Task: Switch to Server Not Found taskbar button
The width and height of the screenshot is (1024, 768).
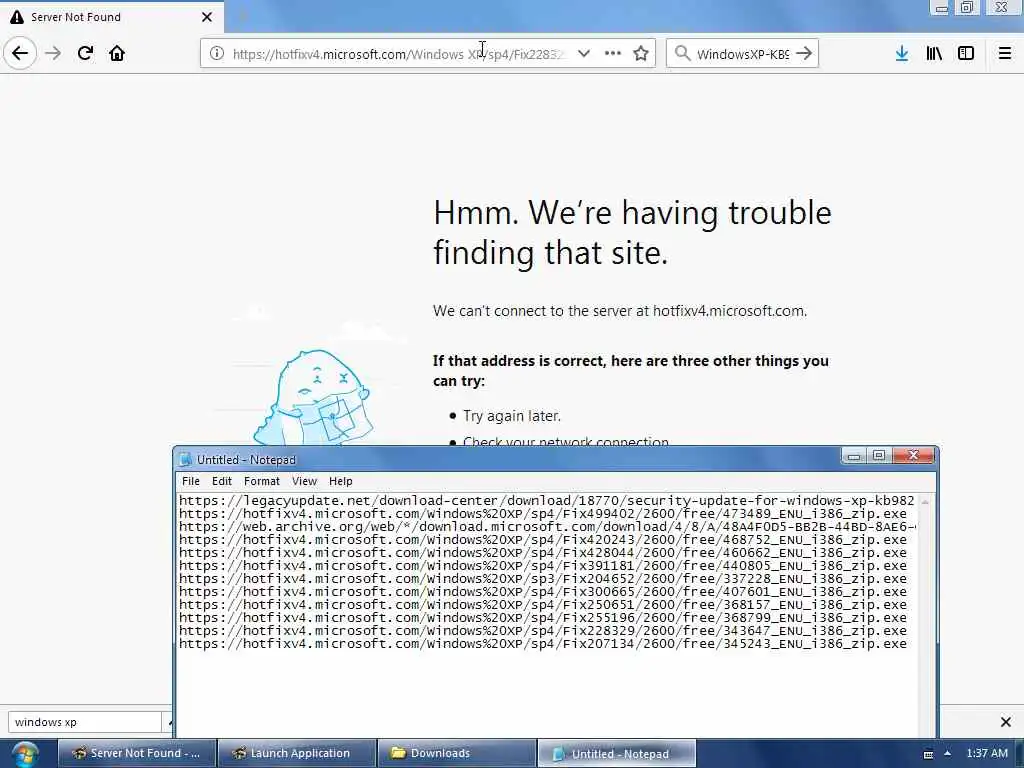Action: pyautogui.click(x=136, y=753)
